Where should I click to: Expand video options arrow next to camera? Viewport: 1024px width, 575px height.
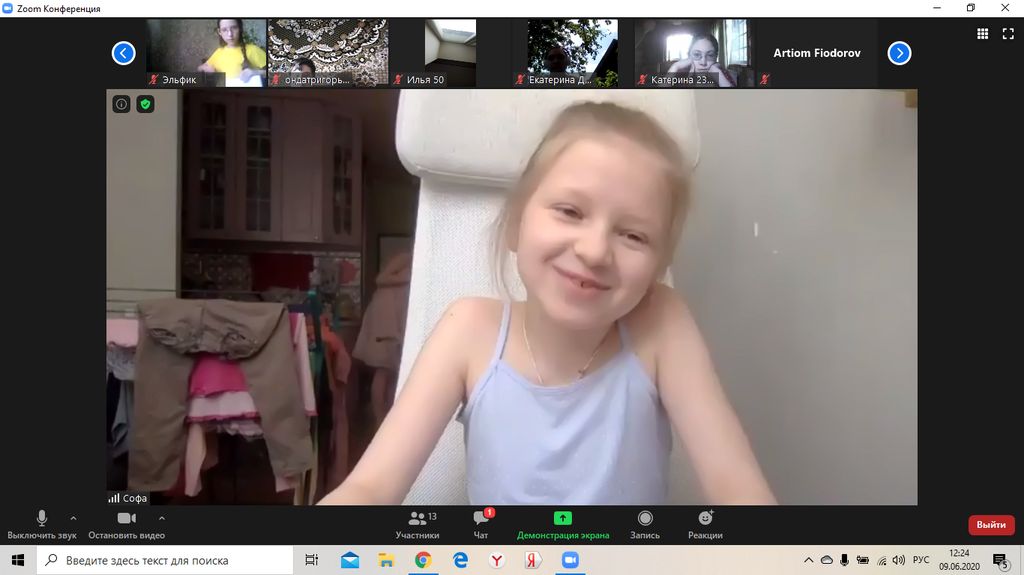(162, 518)
